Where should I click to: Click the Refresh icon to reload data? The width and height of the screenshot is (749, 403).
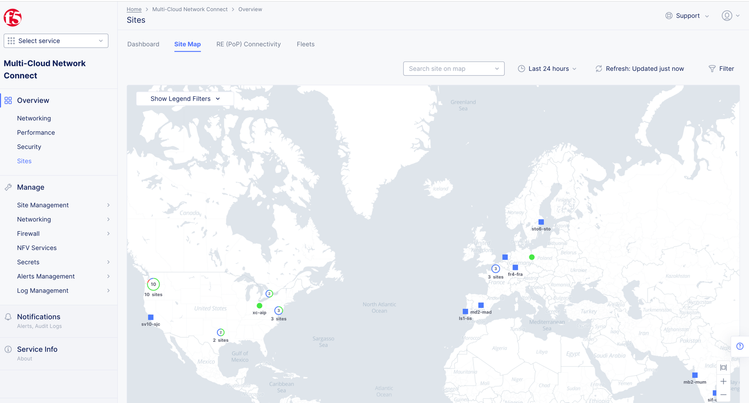pyautogui.click(x=599, y=69)
